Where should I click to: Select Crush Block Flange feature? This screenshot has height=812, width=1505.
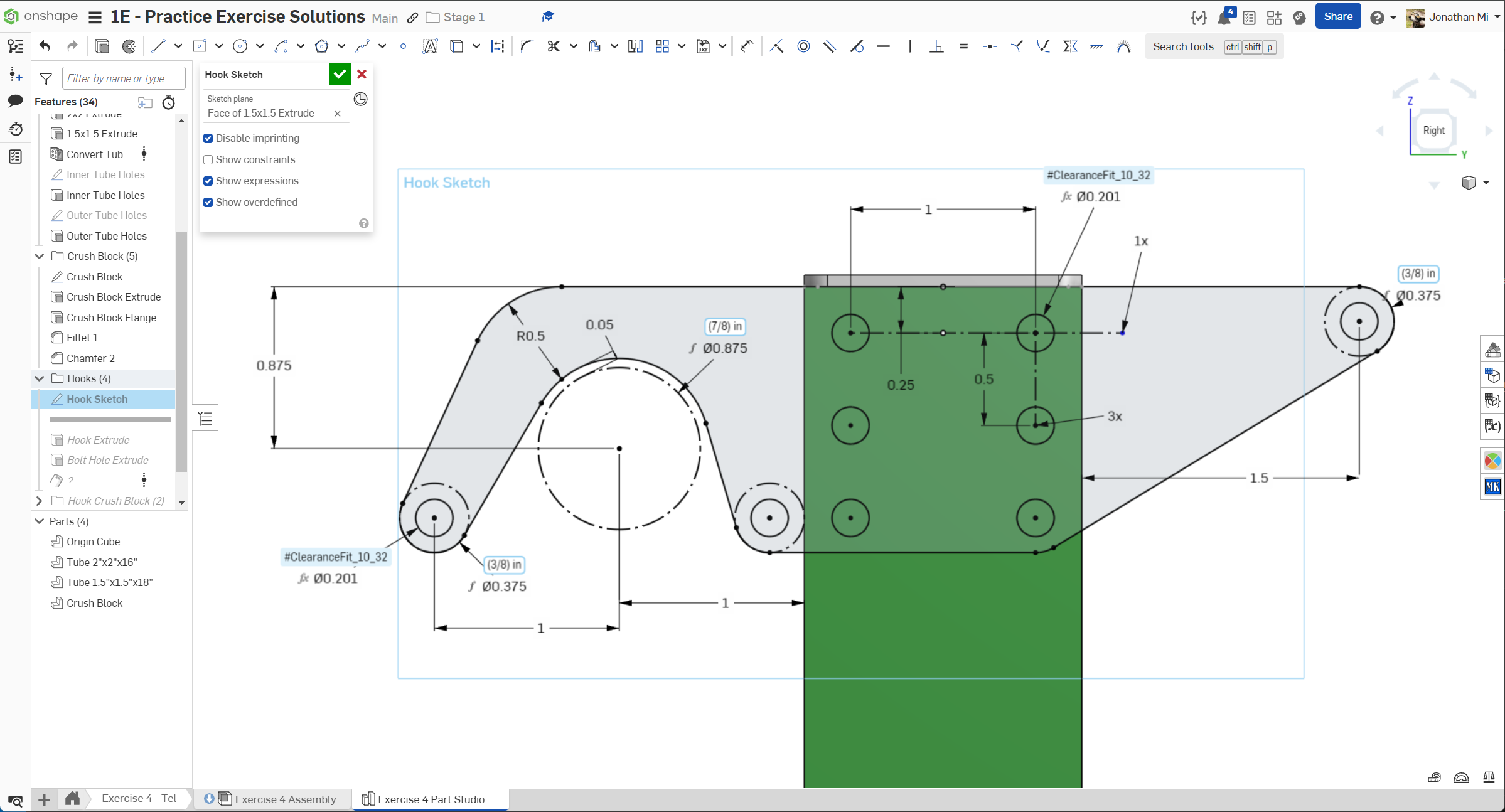(111, 318)
